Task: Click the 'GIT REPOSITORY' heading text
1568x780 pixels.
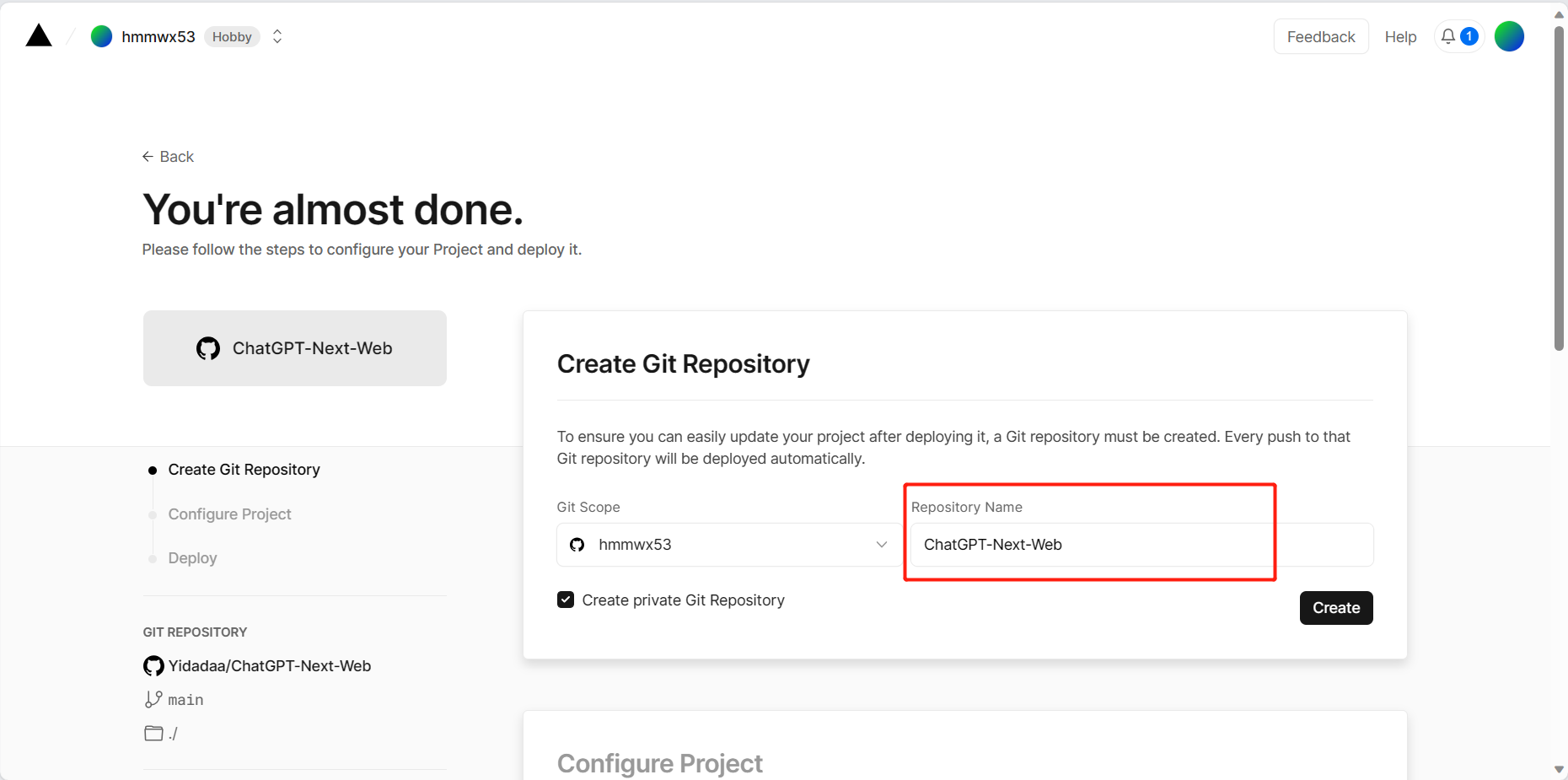Action: (195, 632)
